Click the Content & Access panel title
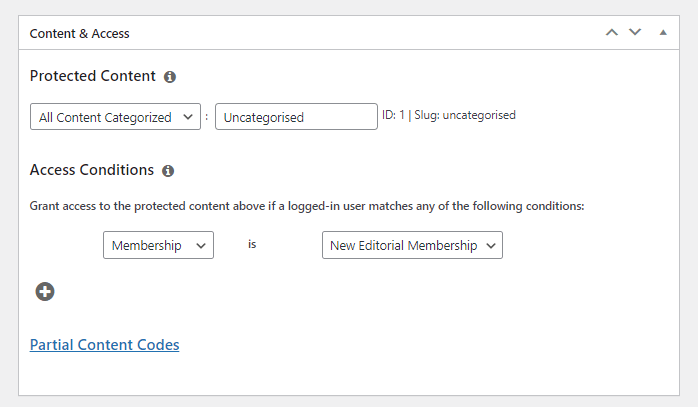The height and width of the screenshot is (407, 698). pos(80,33)
